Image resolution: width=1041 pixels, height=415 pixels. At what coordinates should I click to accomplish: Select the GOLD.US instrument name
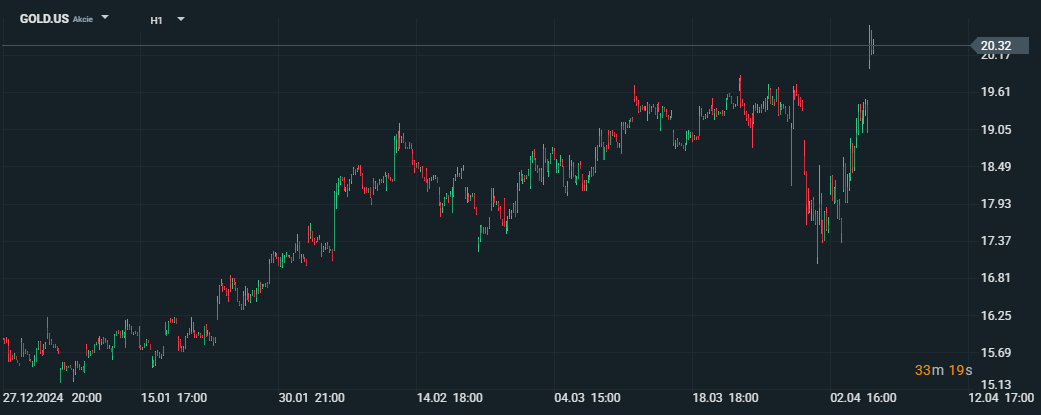click(44, 19)
